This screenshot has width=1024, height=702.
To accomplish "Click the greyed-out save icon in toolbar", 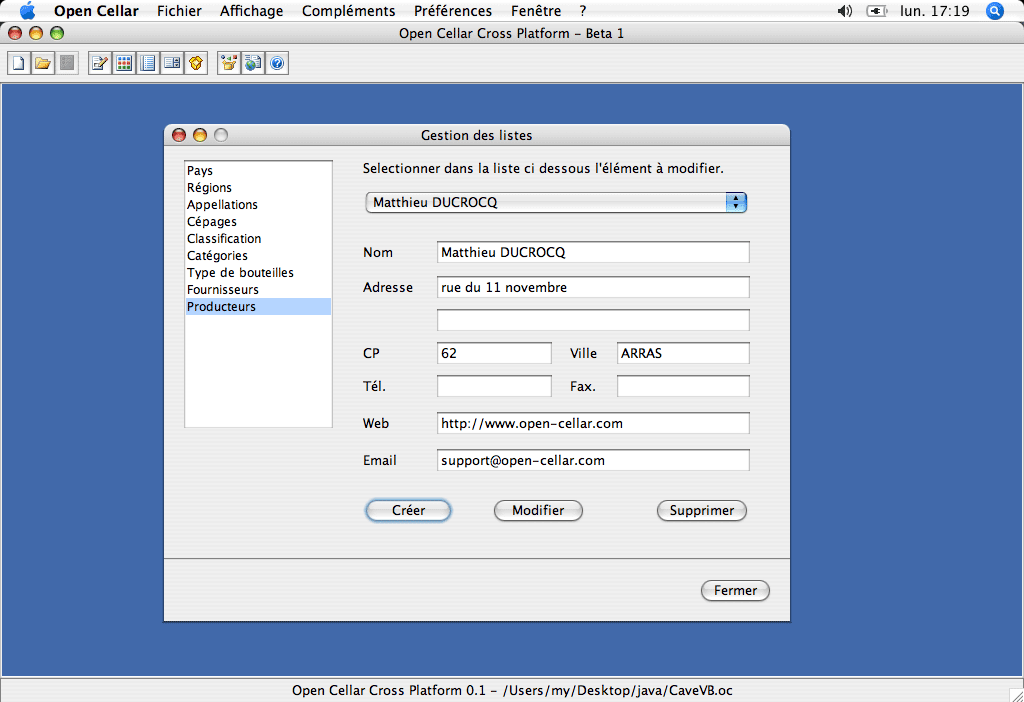I will tap(67, 63).
